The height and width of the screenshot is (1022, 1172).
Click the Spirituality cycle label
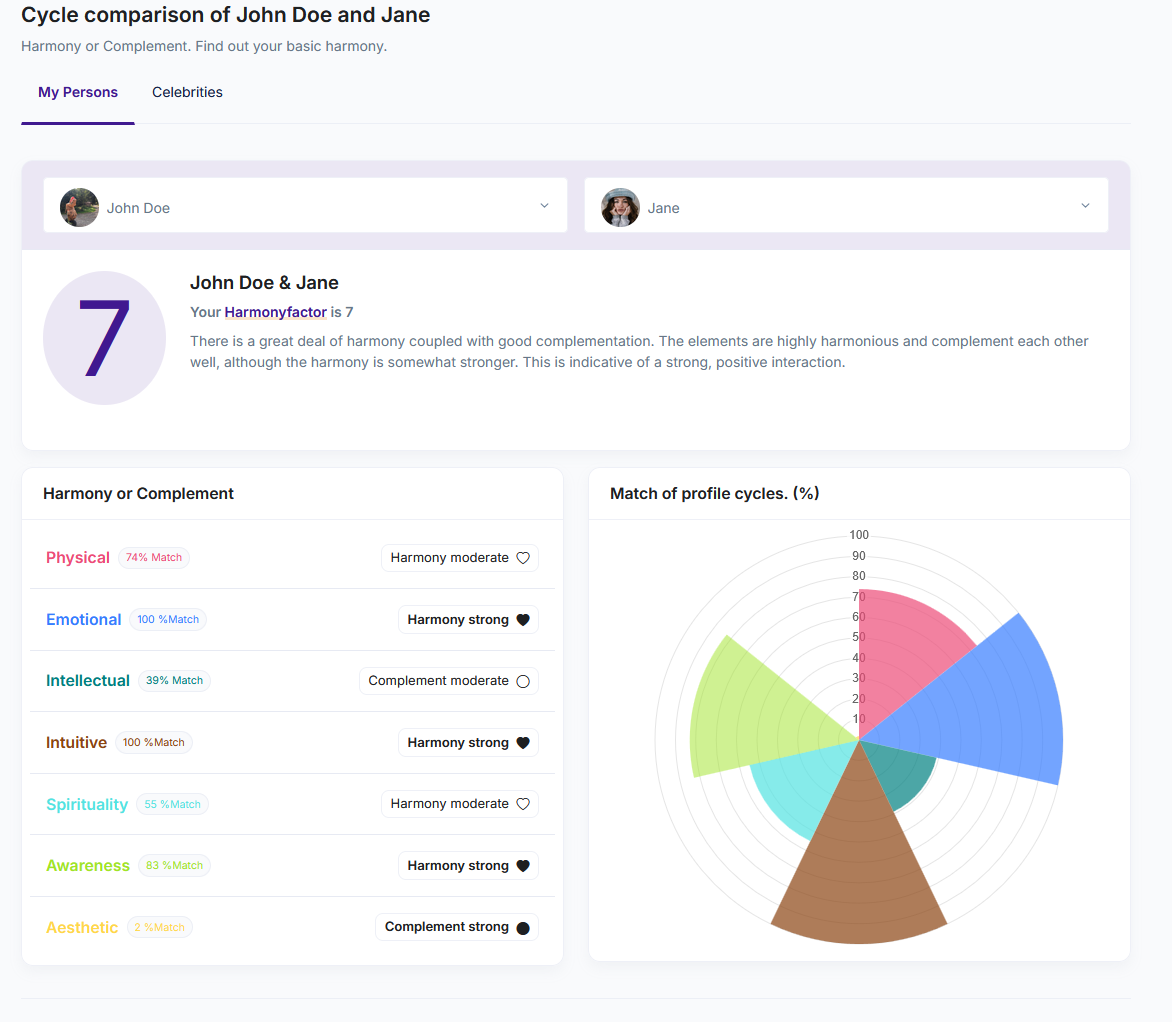coord(87,804)
